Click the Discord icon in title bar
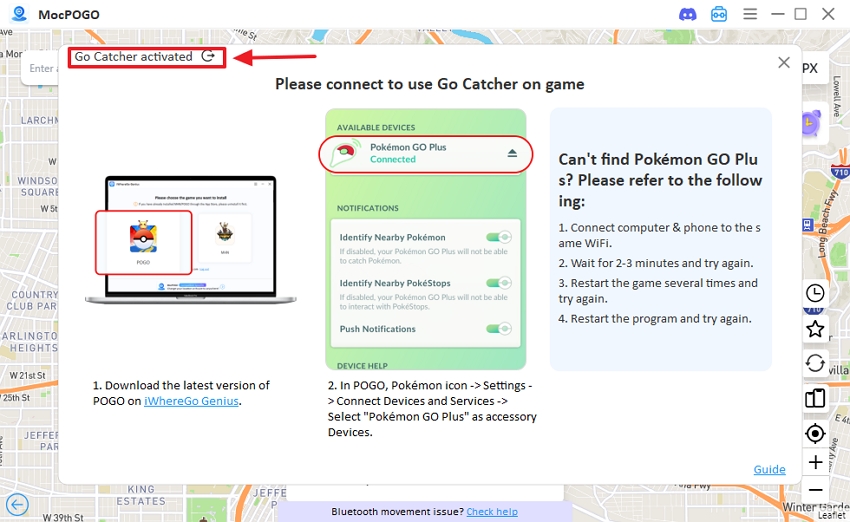Screen dimensions: 850x522 pos(687,14)
